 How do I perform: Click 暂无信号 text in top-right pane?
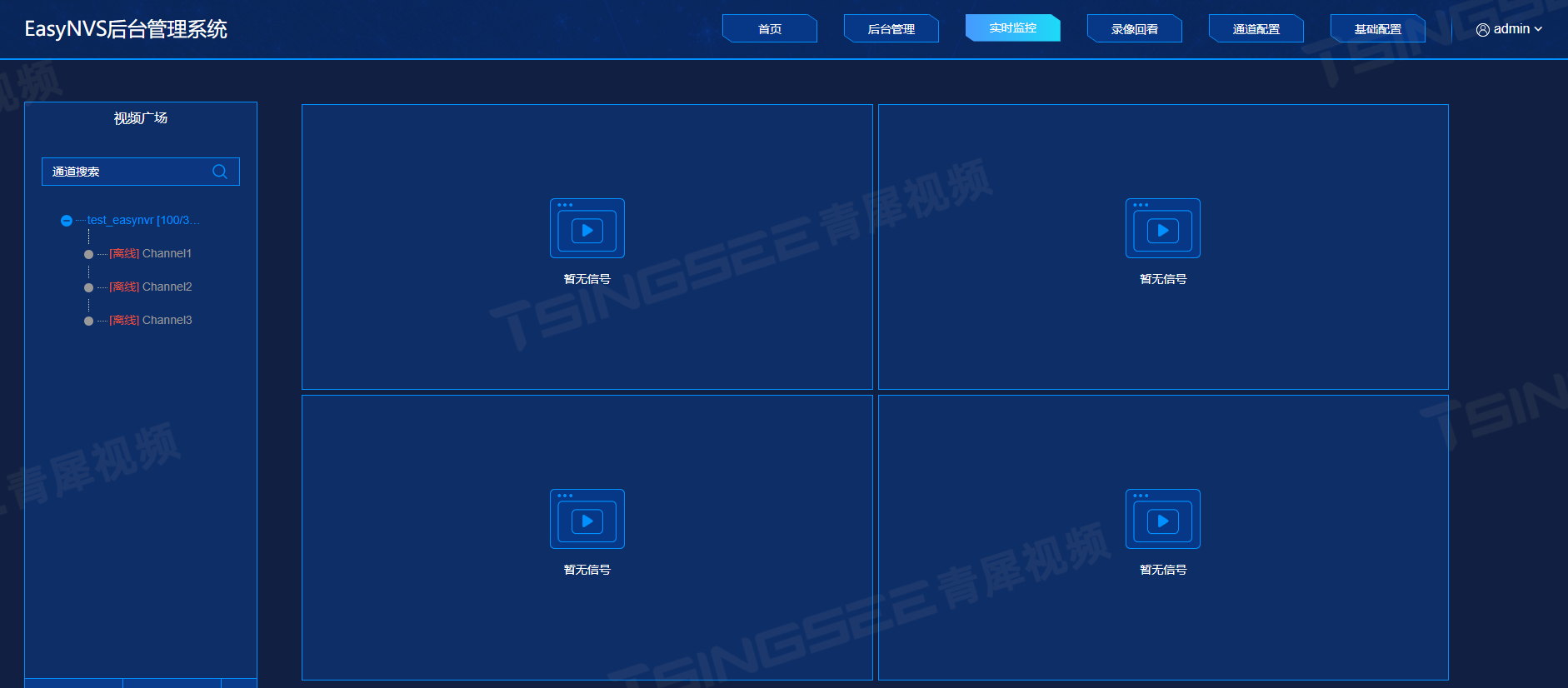pos(1163,279)
